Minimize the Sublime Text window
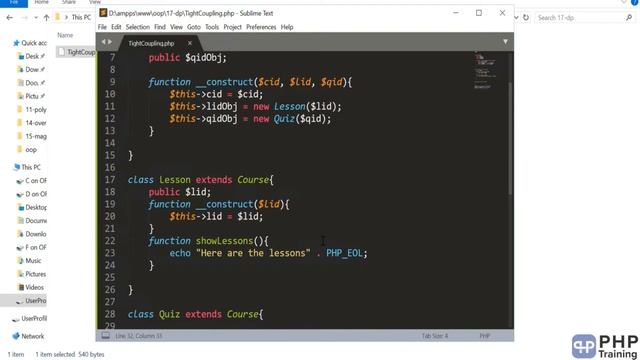This screenshot has height=360, width=640. [456, 13]
